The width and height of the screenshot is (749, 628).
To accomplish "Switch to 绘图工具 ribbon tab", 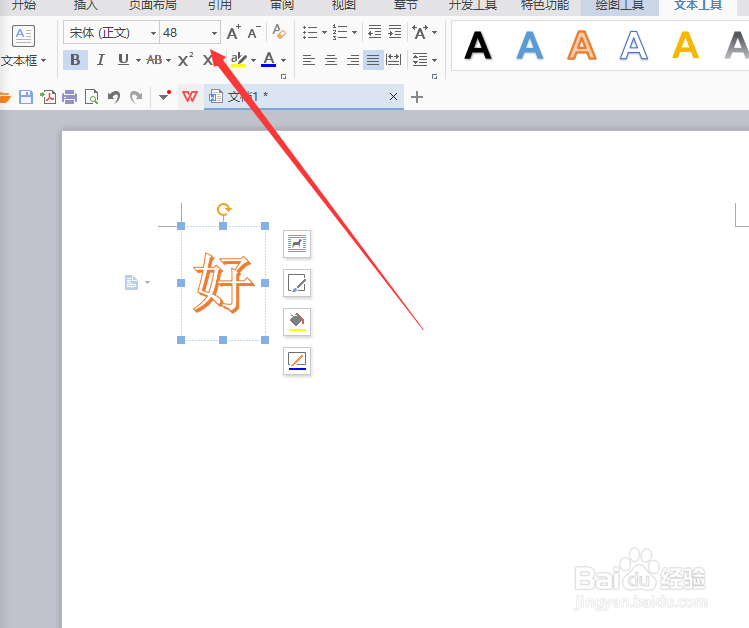I will pos(620,6).
